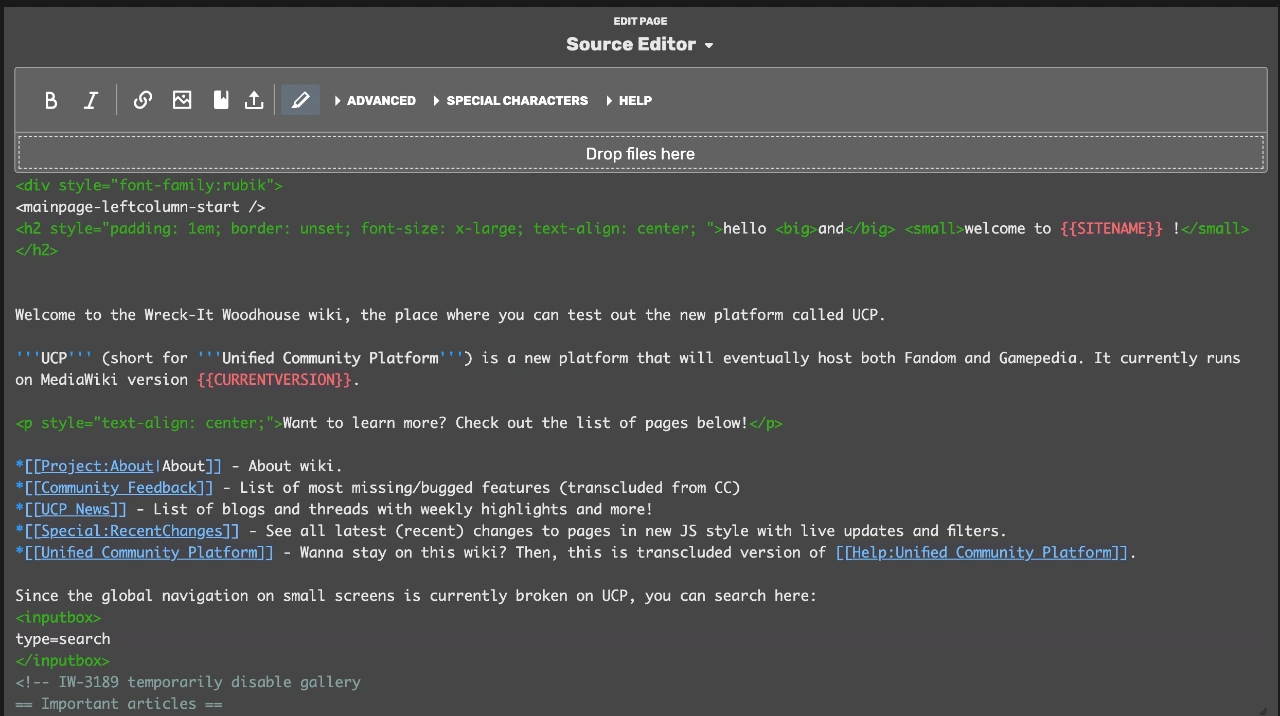Image resolution: width=1280 pixels, height=716 pixels.
Task: Toggle syntax highlighting pencil icon
Action: click(x=300, y=100)
